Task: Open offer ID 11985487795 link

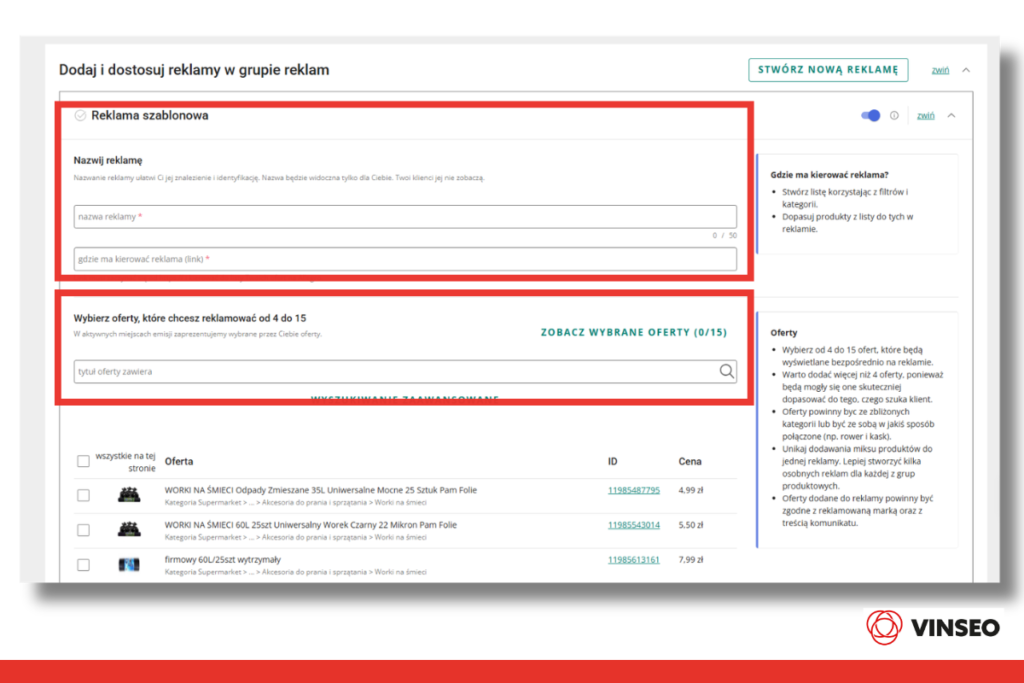Action: 633,490
